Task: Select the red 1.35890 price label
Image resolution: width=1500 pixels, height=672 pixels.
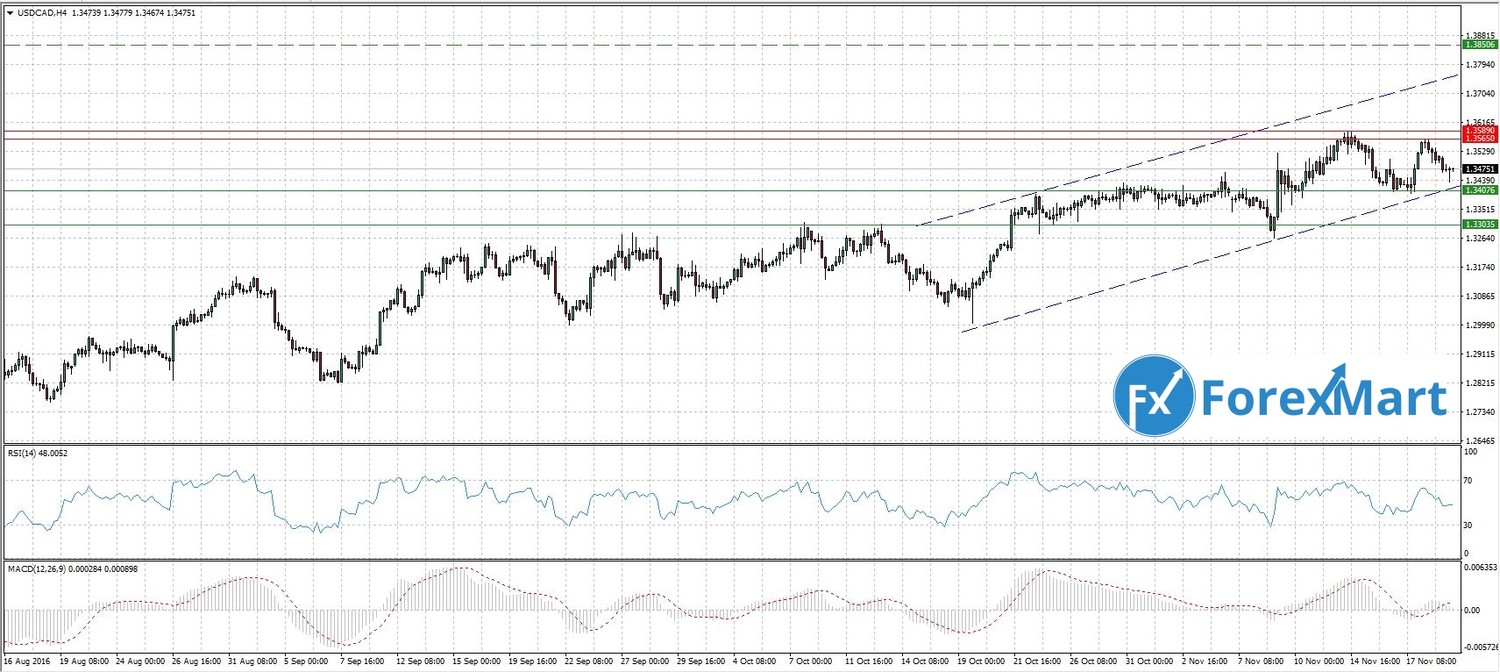Action: (1479, 130)
